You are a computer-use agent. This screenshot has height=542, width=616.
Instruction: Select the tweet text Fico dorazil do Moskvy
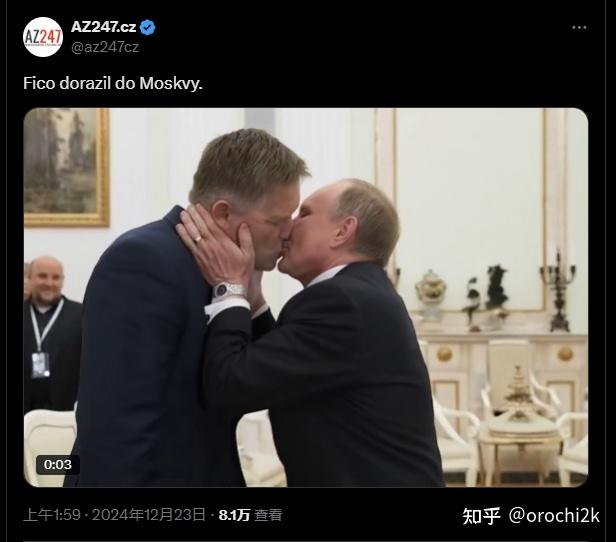tap(113, 83)
